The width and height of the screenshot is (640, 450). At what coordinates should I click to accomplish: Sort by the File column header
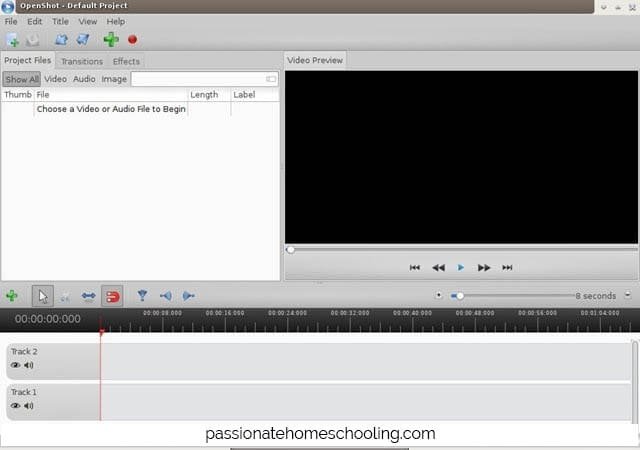click(111, 95)
